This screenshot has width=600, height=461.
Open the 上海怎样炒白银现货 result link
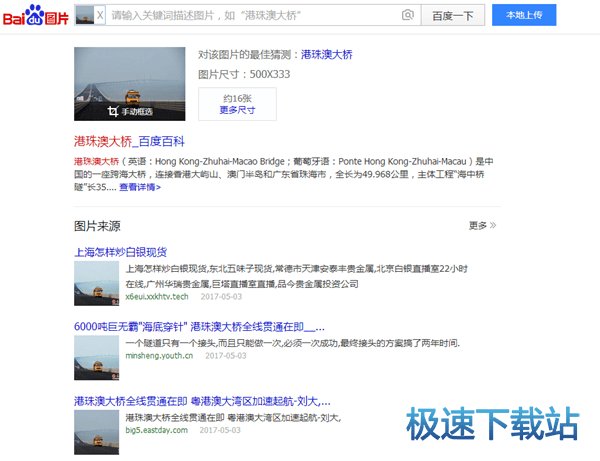(x=121, y=252)
